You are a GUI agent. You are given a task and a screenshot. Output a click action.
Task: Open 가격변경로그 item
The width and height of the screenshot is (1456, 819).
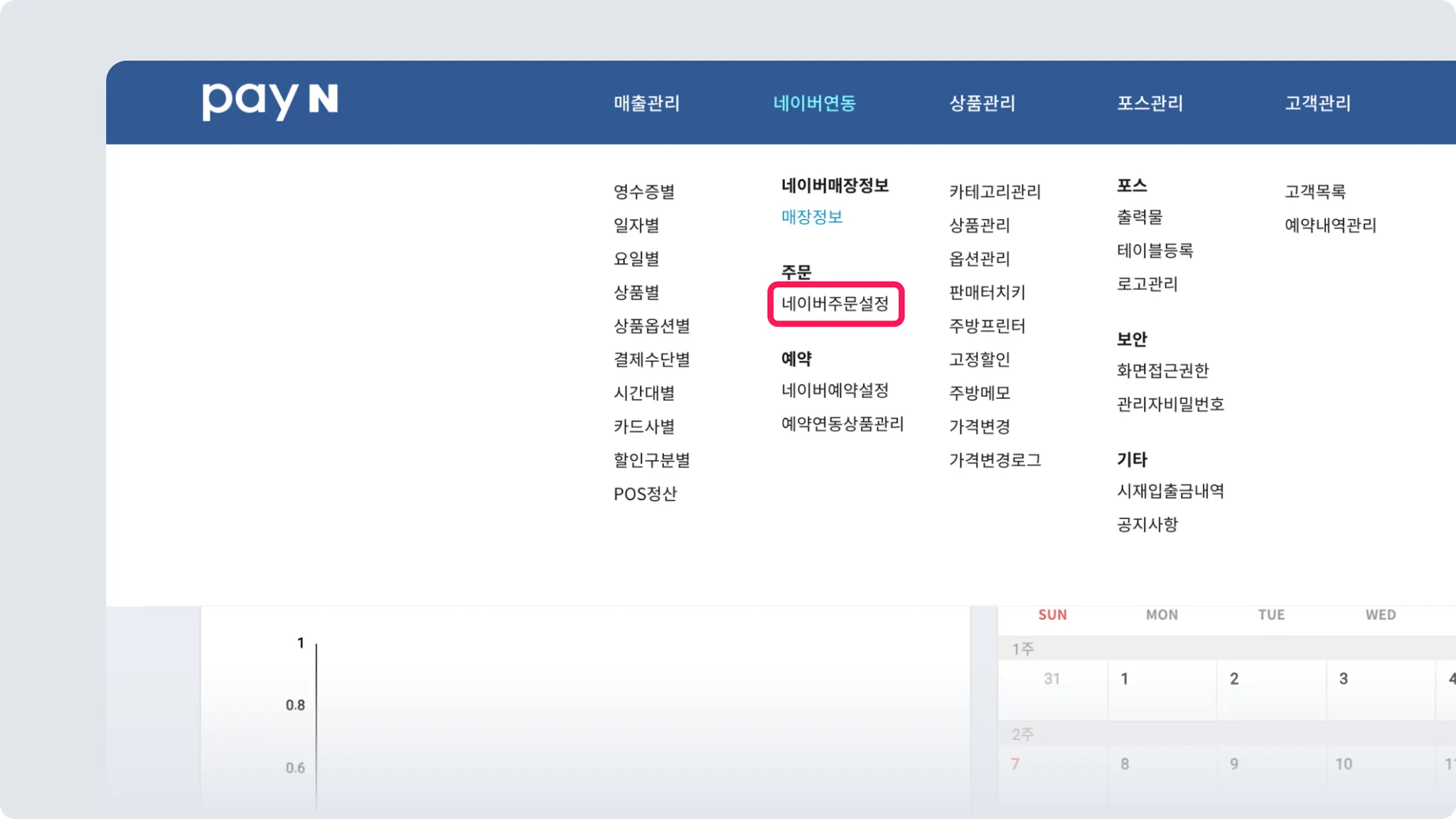pos(995,460)
